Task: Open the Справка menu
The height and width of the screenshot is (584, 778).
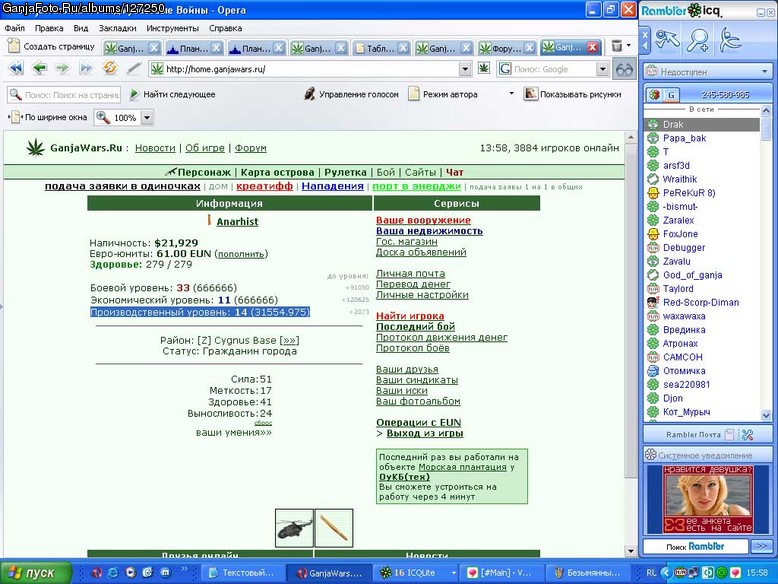Action: click(x=225, y=28)
